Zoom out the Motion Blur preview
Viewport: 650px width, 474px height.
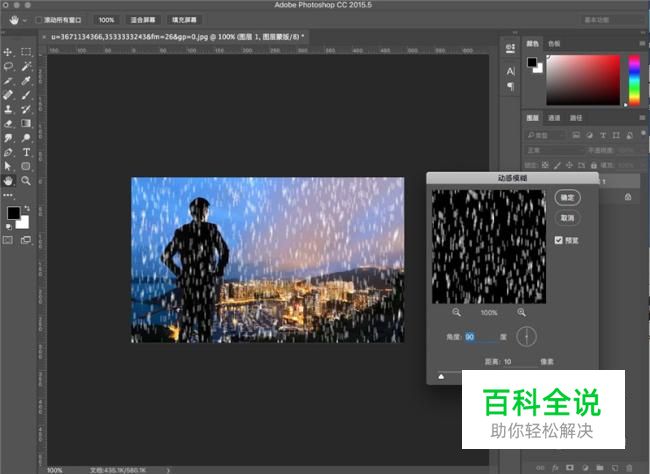click(x=456, y=312)
